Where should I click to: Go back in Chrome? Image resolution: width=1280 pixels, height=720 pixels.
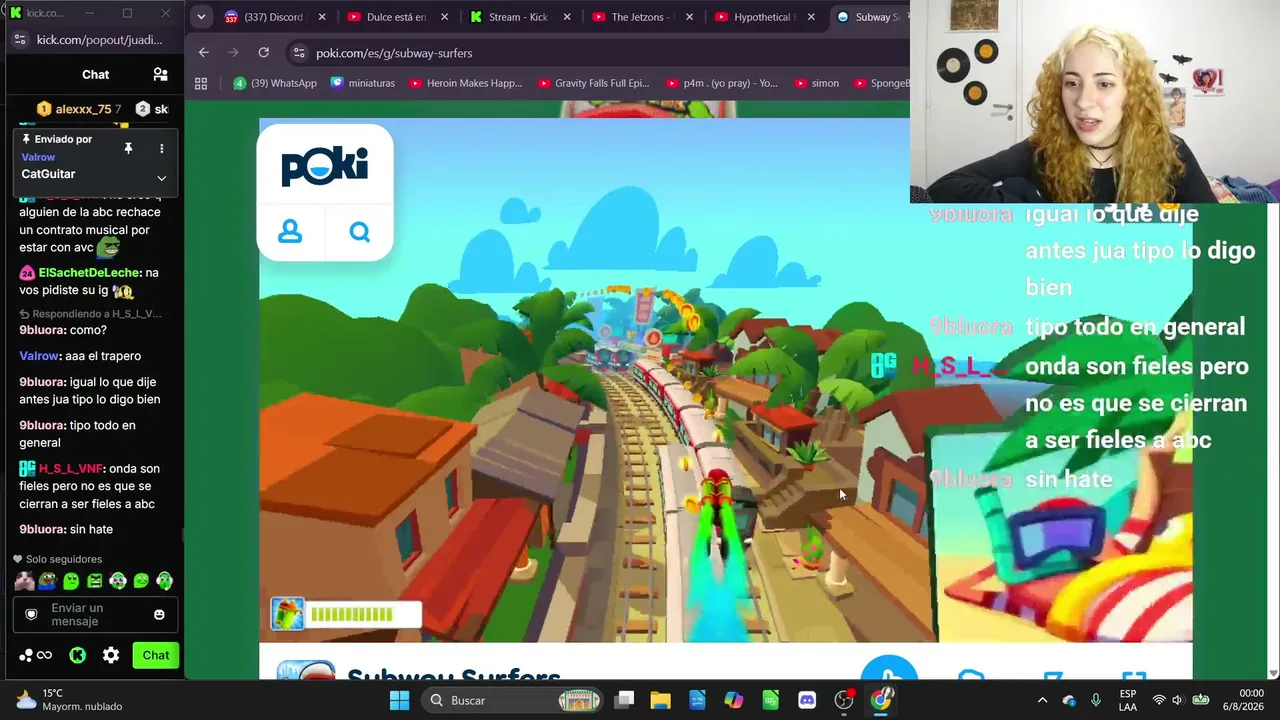tap(204, 52)
